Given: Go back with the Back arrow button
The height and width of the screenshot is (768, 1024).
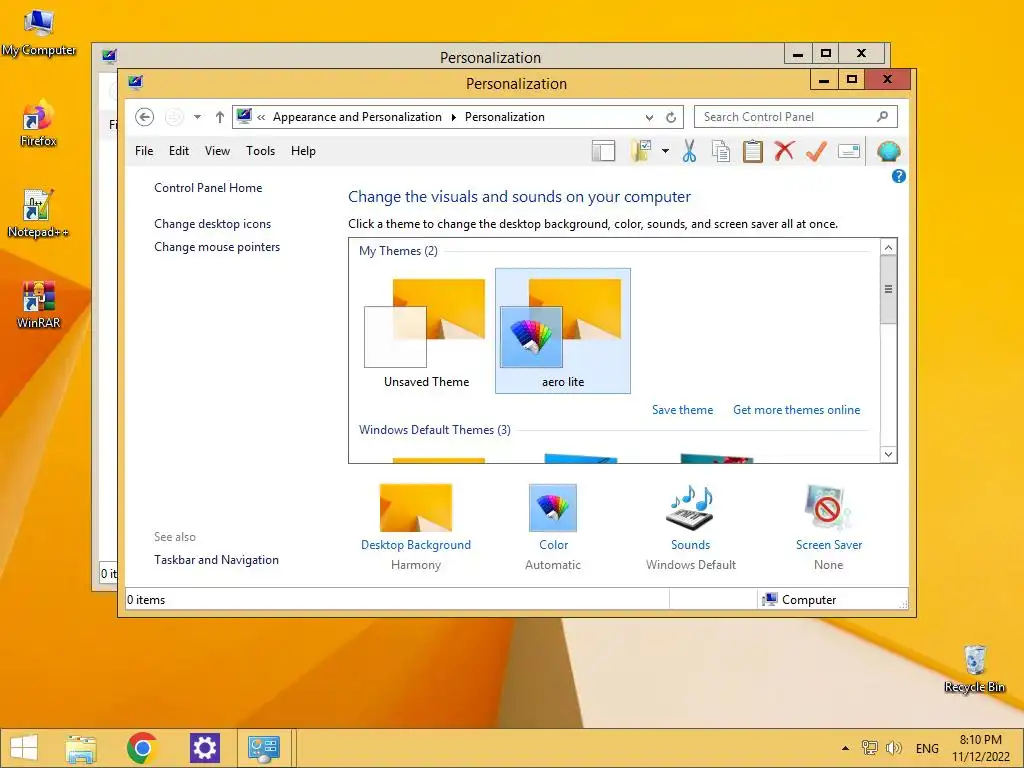Looking at the screenshot, I should pyautogui.click(x=144, y=117).
